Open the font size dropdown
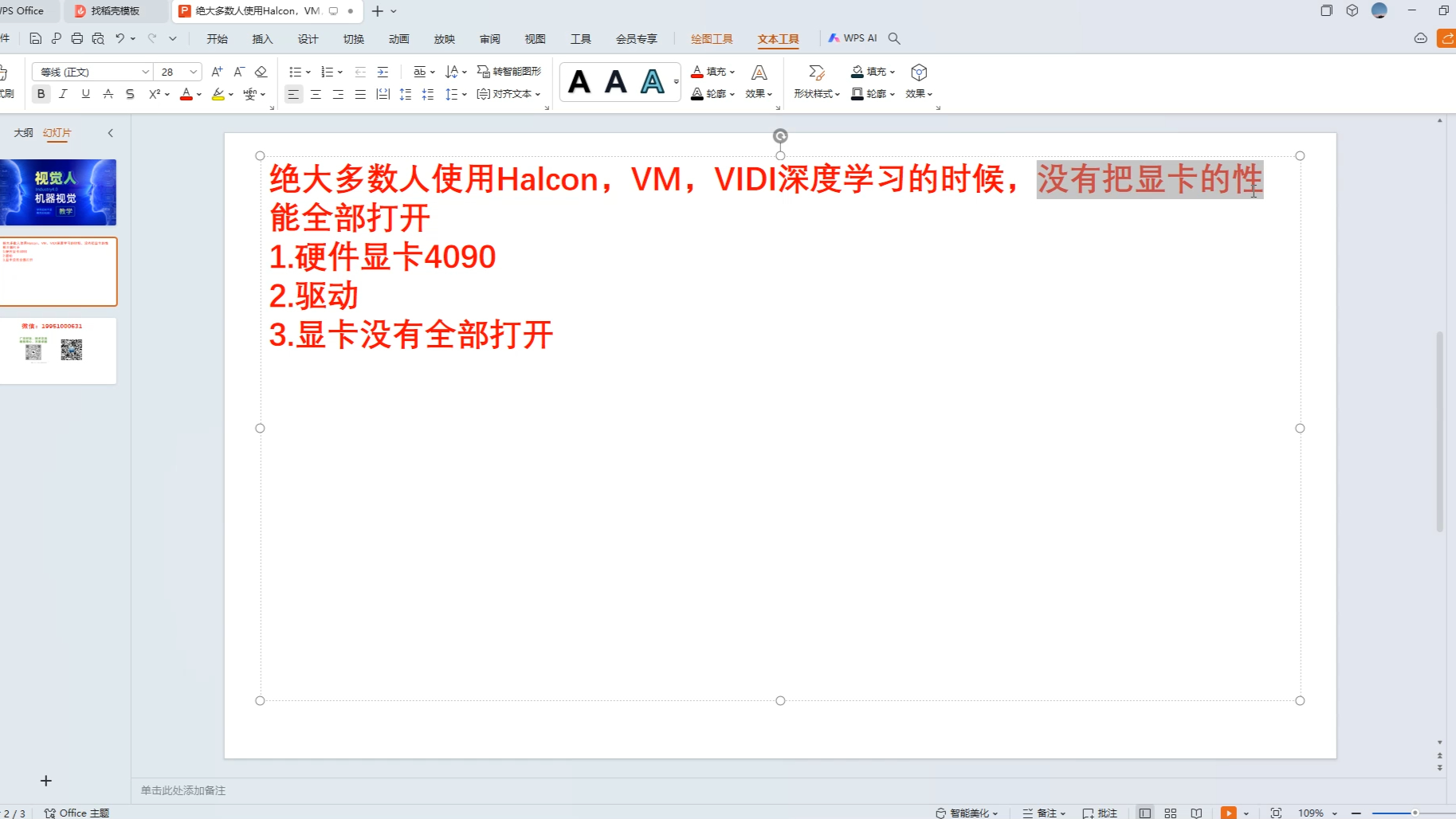Image resolution: width=1456 pixels, height=819 pixels. tap(193, 72)
